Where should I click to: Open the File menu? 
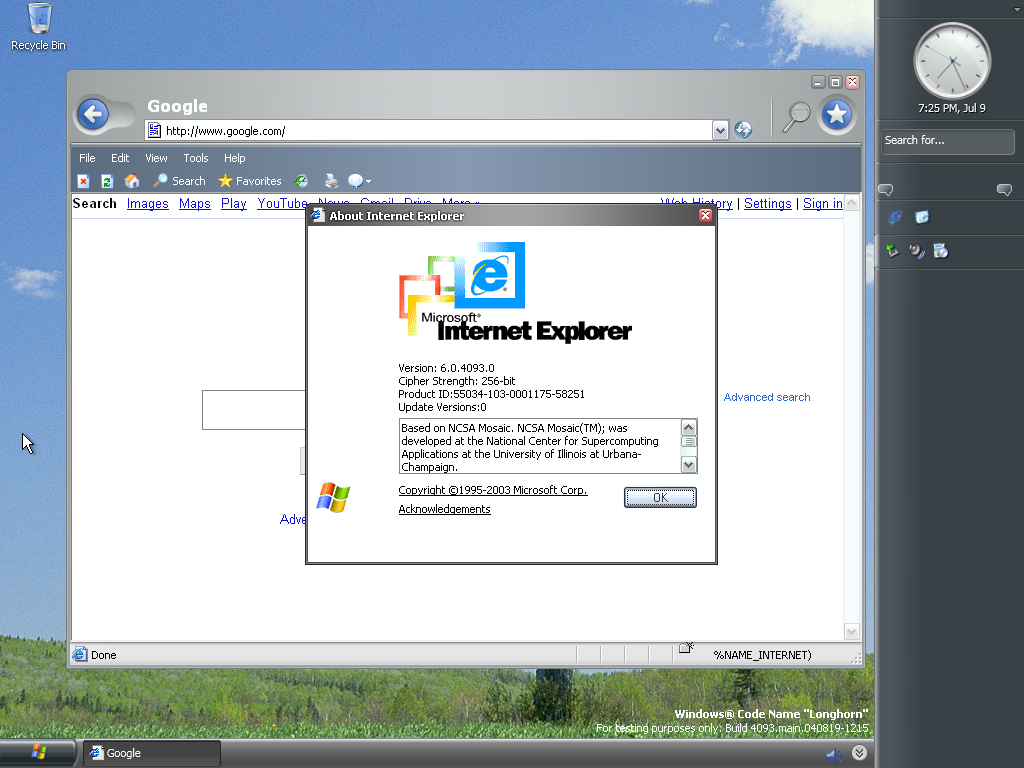87,158
